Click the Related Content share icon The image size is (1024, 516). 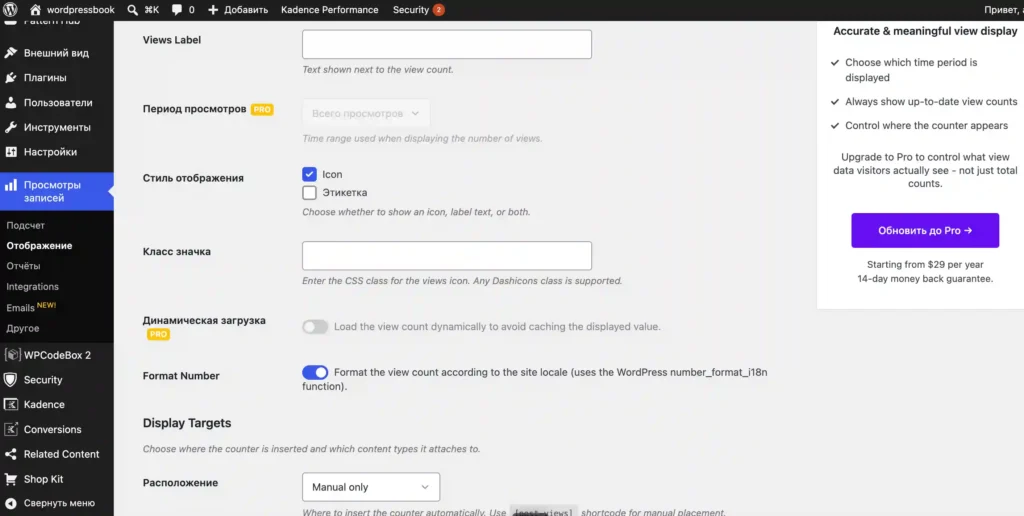pyautogui.click(x=11, y=454)
